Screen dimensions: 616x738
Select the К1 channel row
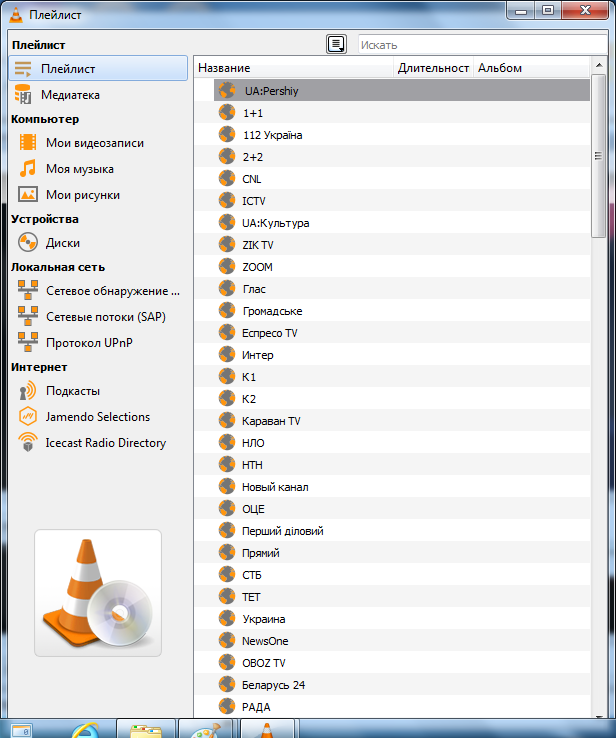coord(392,377)
